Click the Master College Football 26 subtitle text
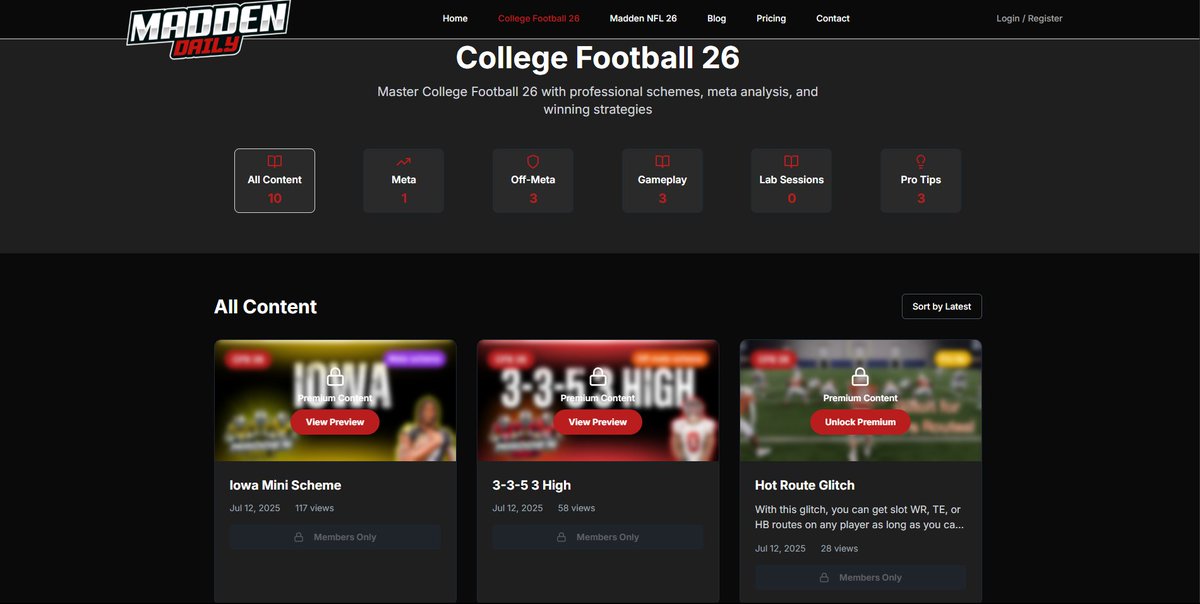The width and height of the screenshot is (1200, 604). pos(598,100)
